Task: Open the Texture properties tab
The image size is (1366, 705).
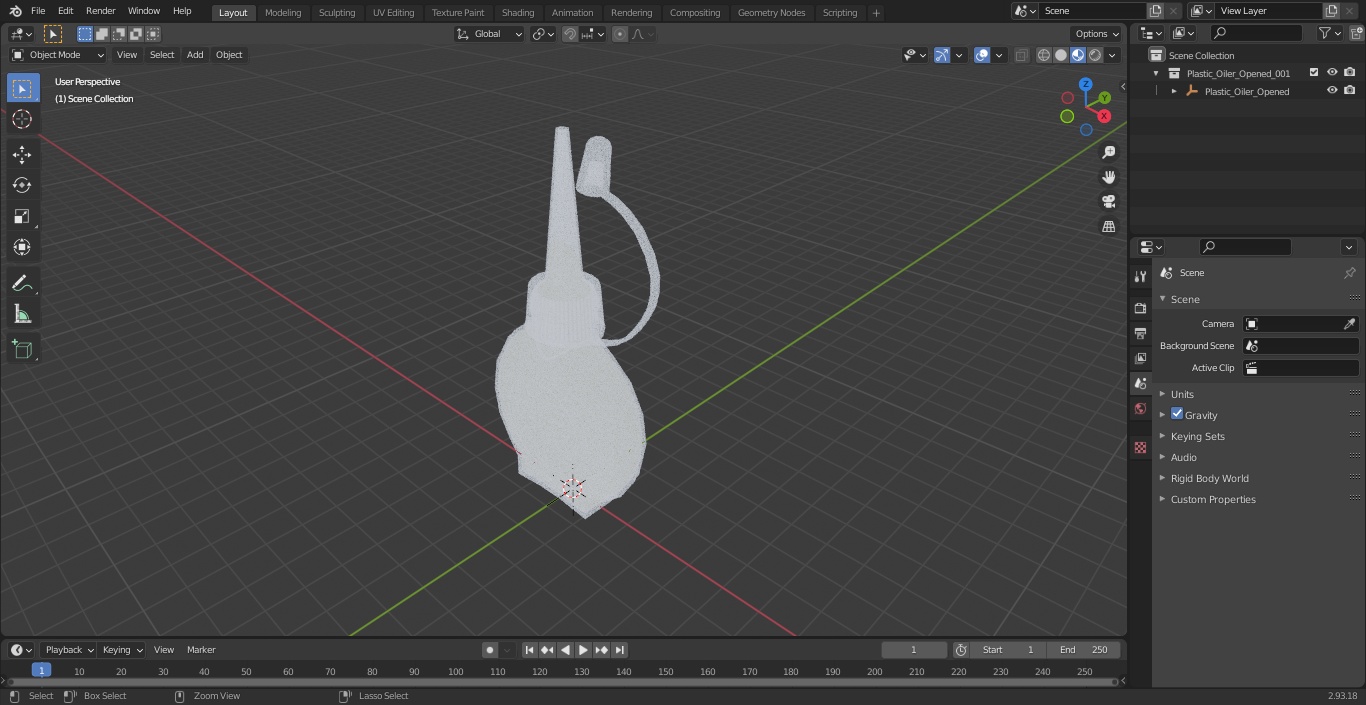Action: click(x=1140, y=448)
